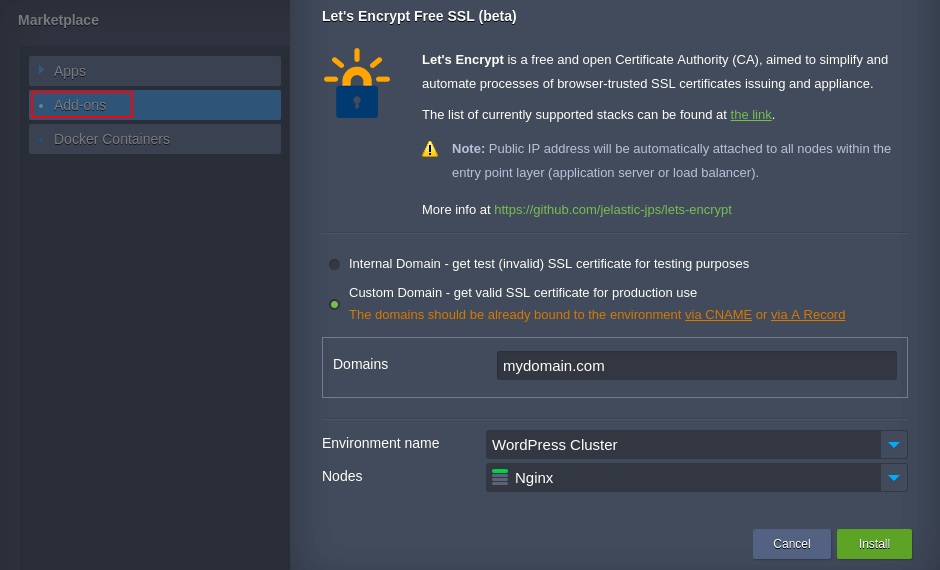Image resolution: width=940 pixels, height=570 pixels.
Task: Open the Environment name dropdown arrow
Action: point(894,445)
